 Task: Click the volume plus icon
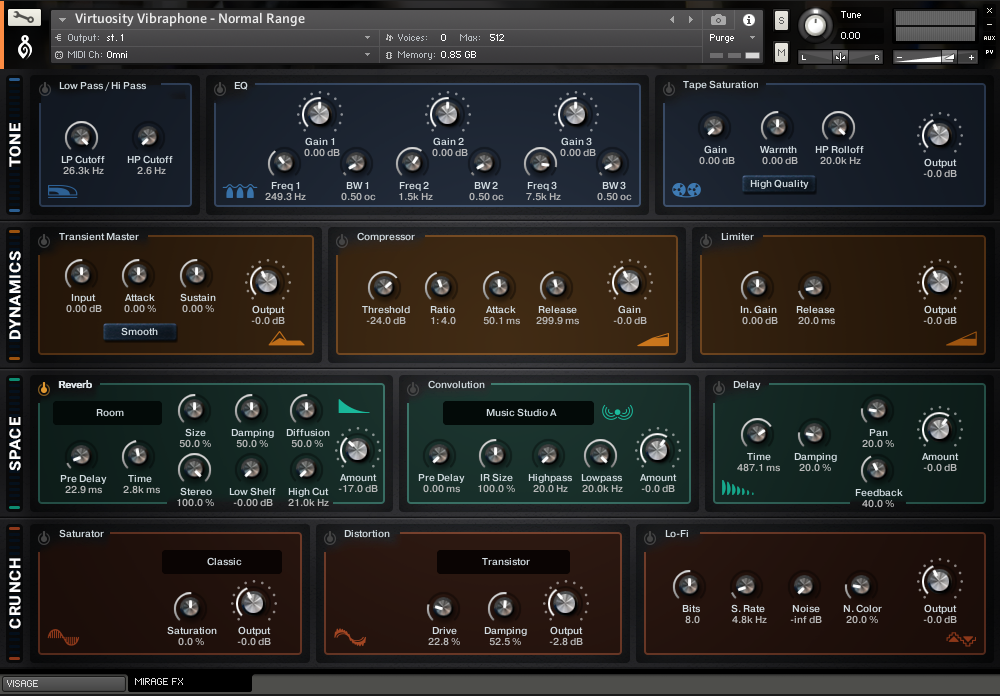[x=971, y=57]
